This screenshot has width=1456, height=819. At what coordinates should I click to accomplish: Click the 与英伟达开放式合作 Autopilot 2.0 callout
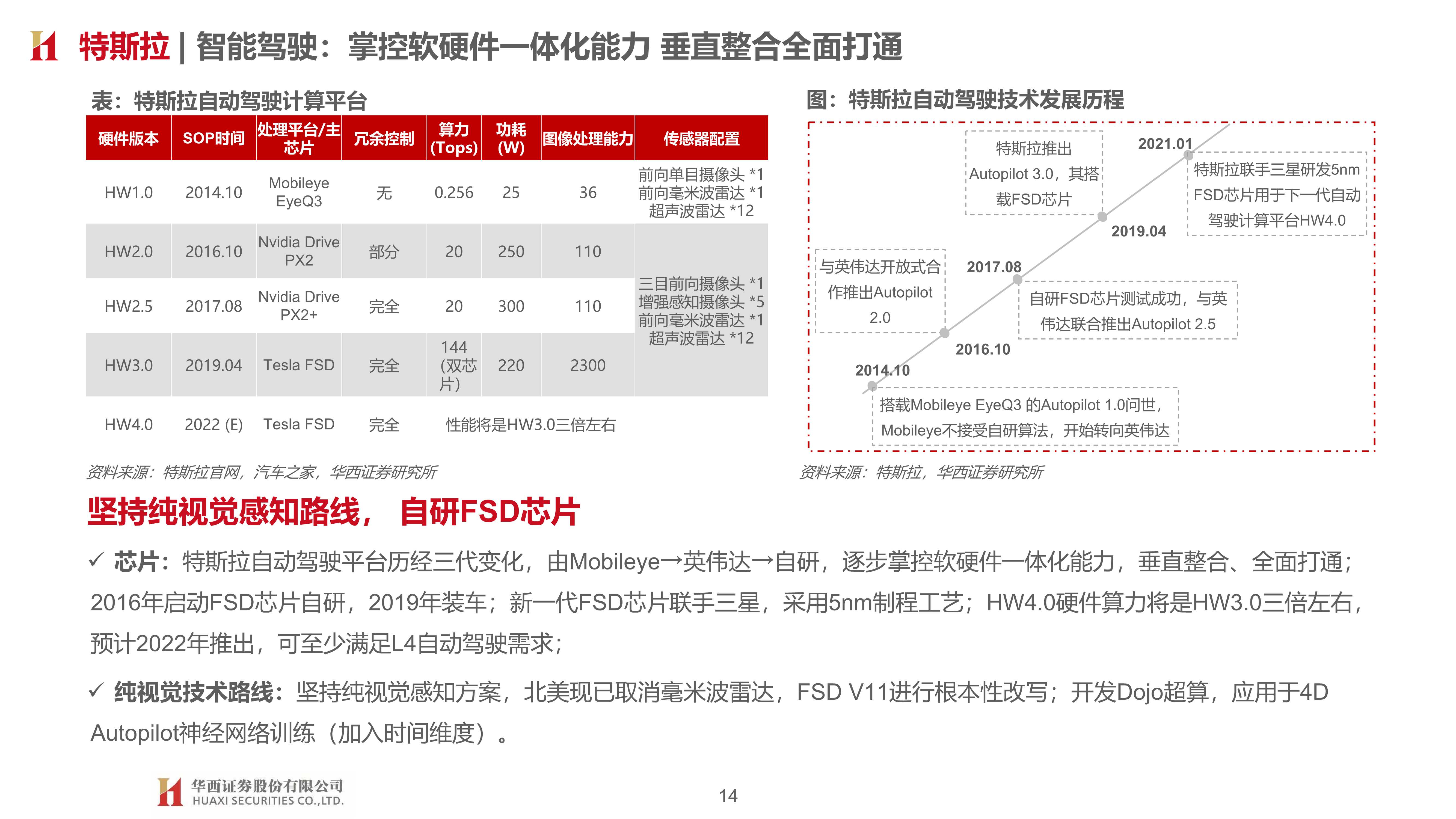(x=880, y=291)
